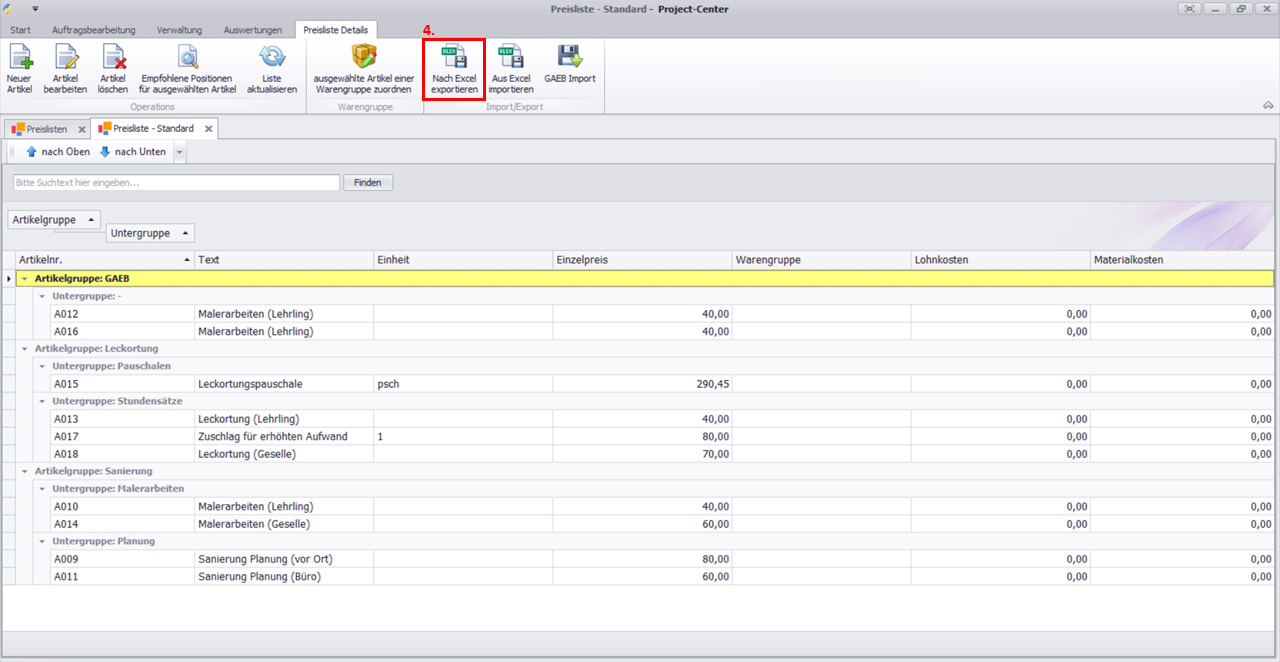Screen dimensions: 1280x662
Task: Click into the search text field
Action: [x=176, y=183]
